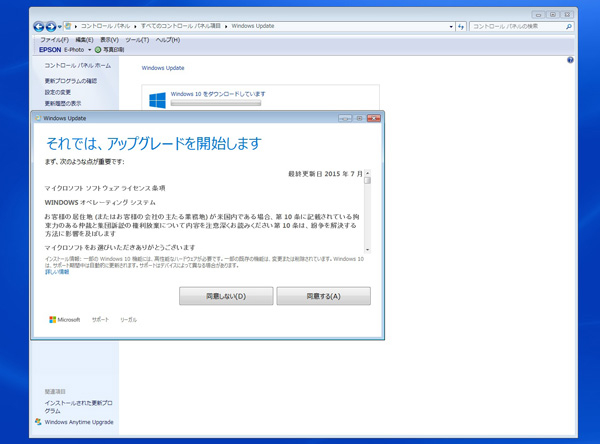Click 更新プログラムの確認 in sidebar
The width and height of the screenshot is (600, 444).
coord(71,81)
